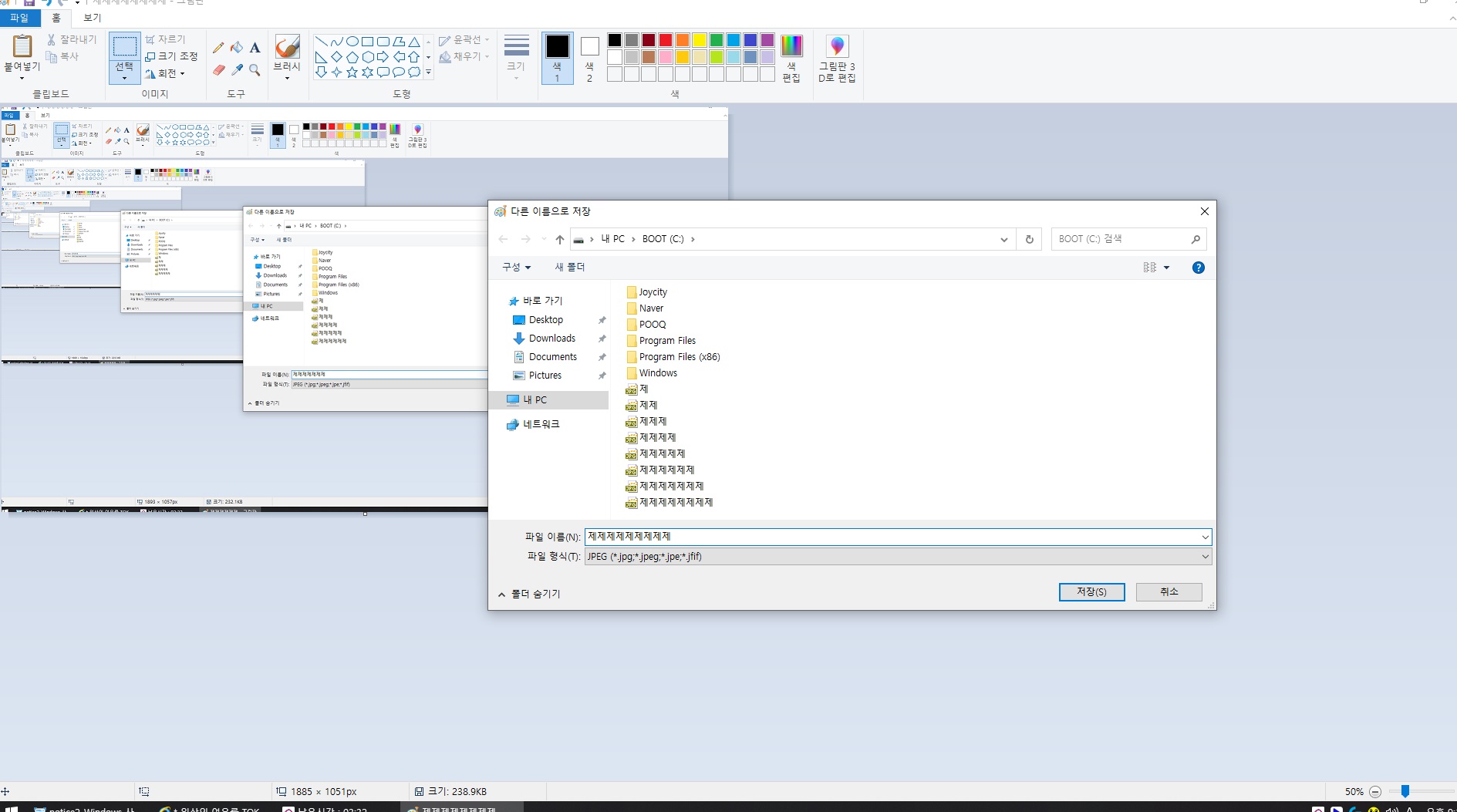The width and height of the screenshot is (1457, 812).
Task: Select the Magnifier tool
Action: point(255,70)
